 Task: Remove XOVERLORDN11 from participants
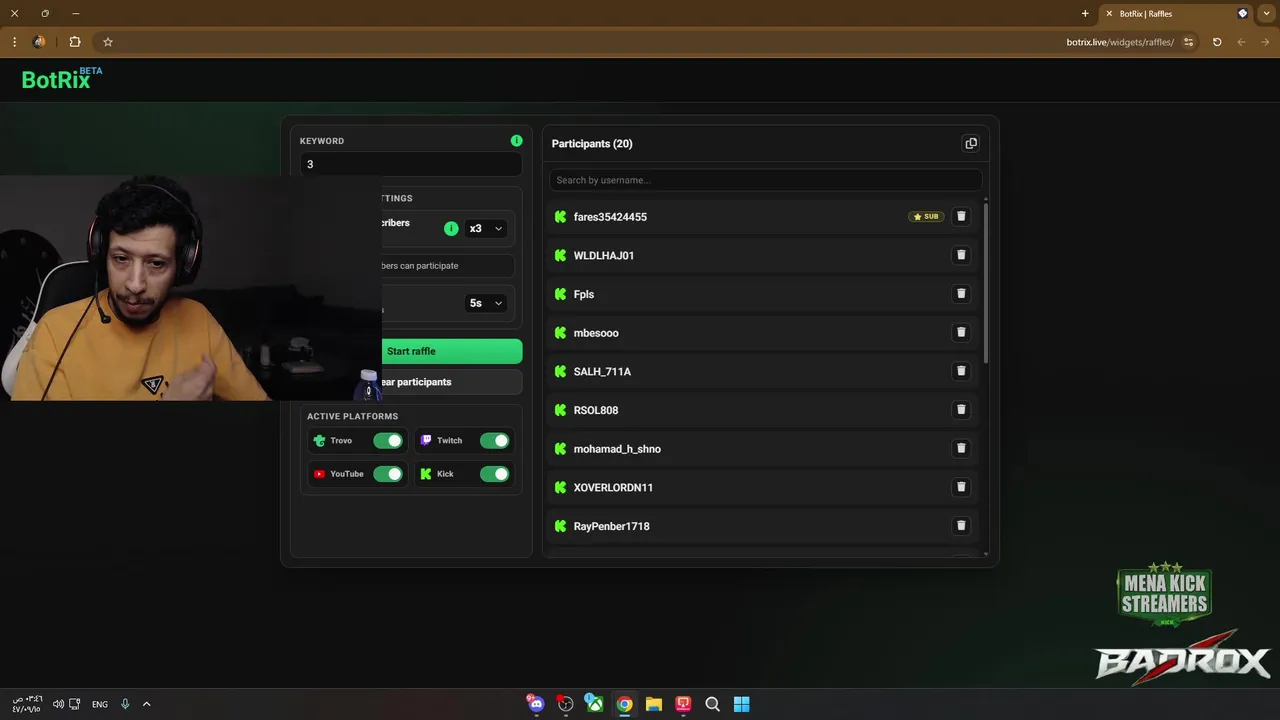[961, 487]
